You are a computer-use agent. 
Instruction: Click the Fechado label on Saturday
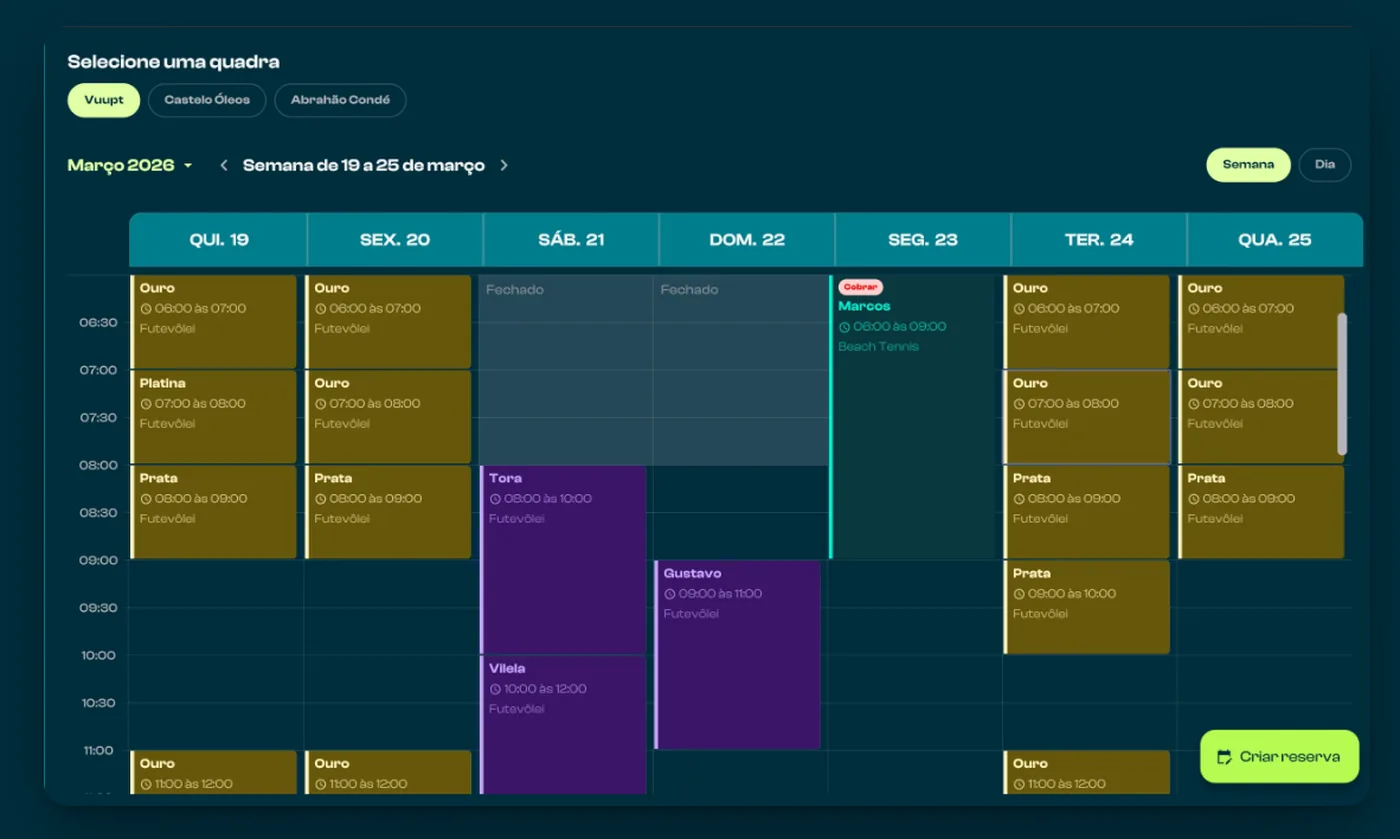click(515, 290)
